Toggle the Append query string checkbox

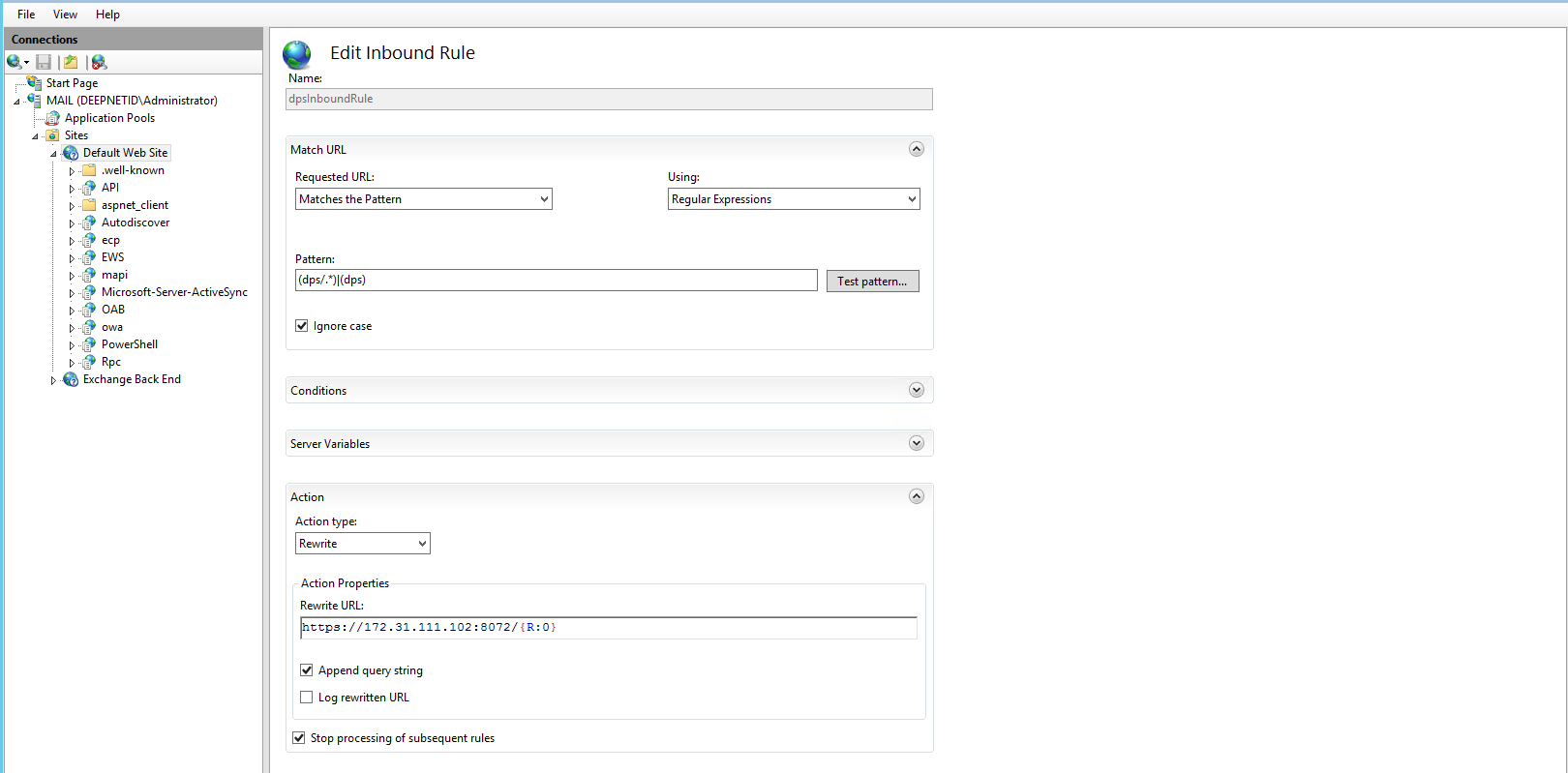307,670
